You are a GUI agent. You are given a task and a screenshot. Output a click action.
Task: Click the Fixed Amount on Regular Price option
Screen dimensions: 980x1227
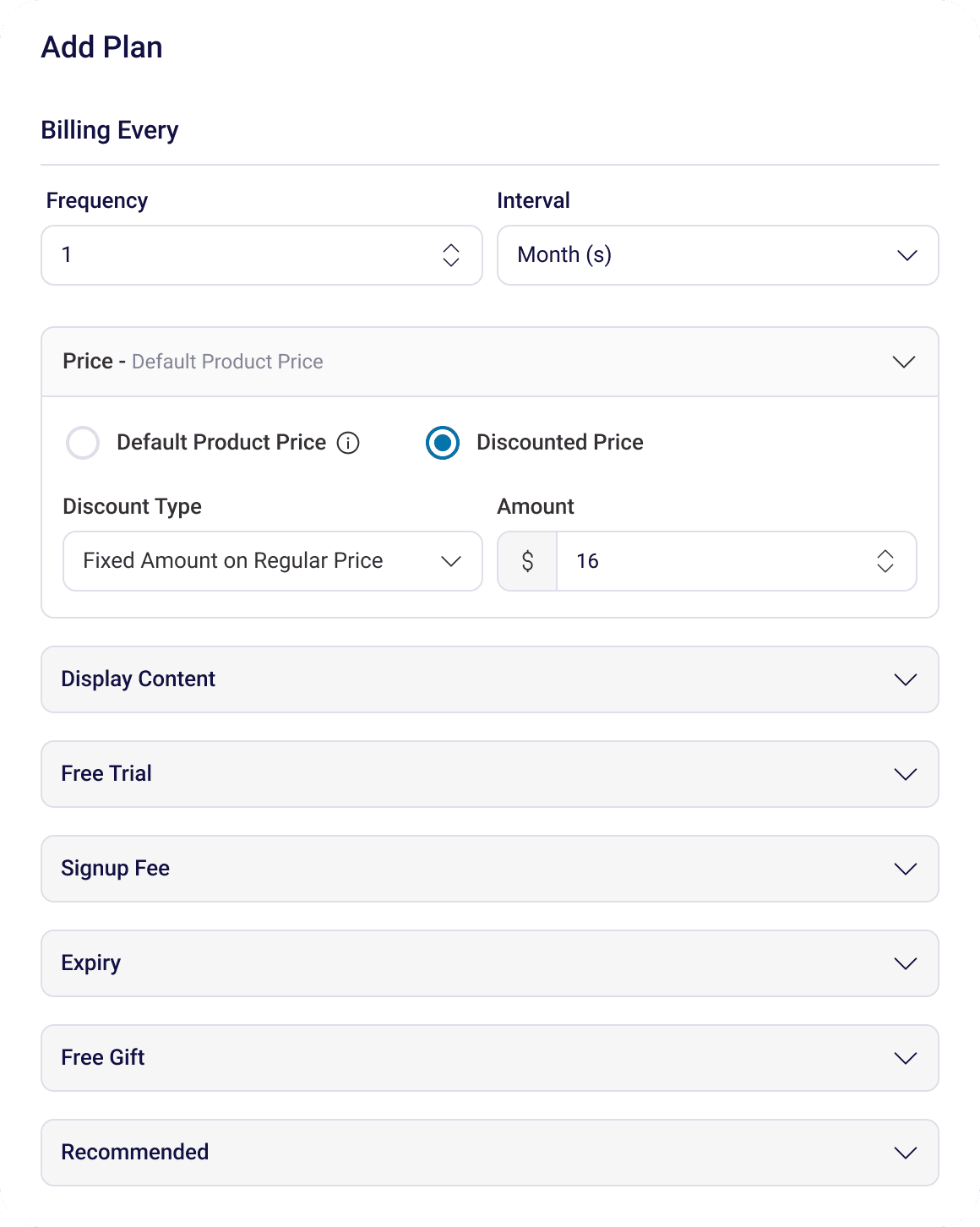[x=233, y=561]
